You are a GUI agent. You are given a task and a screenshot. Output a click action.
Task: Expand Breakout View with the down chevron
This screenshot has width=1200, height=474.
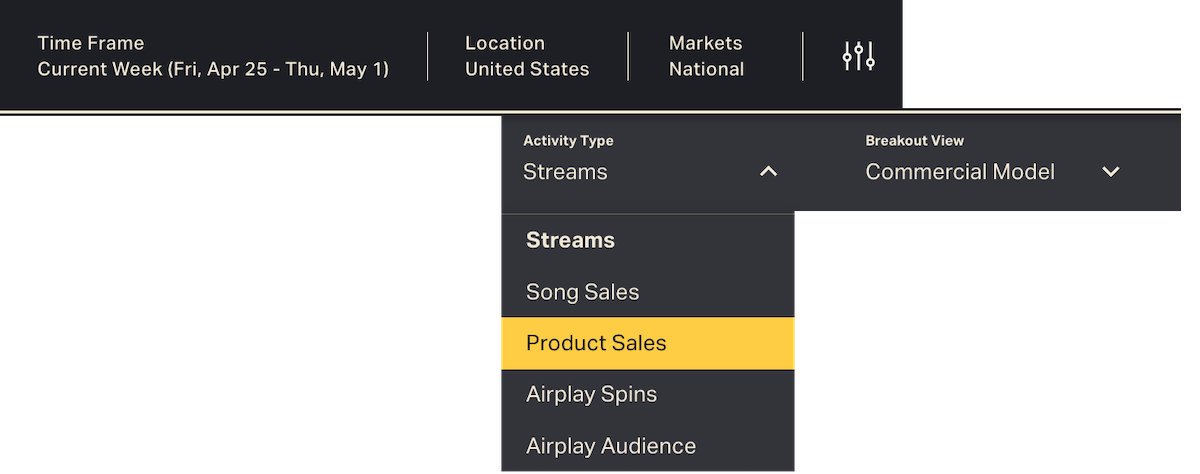tap(1110, 172)
